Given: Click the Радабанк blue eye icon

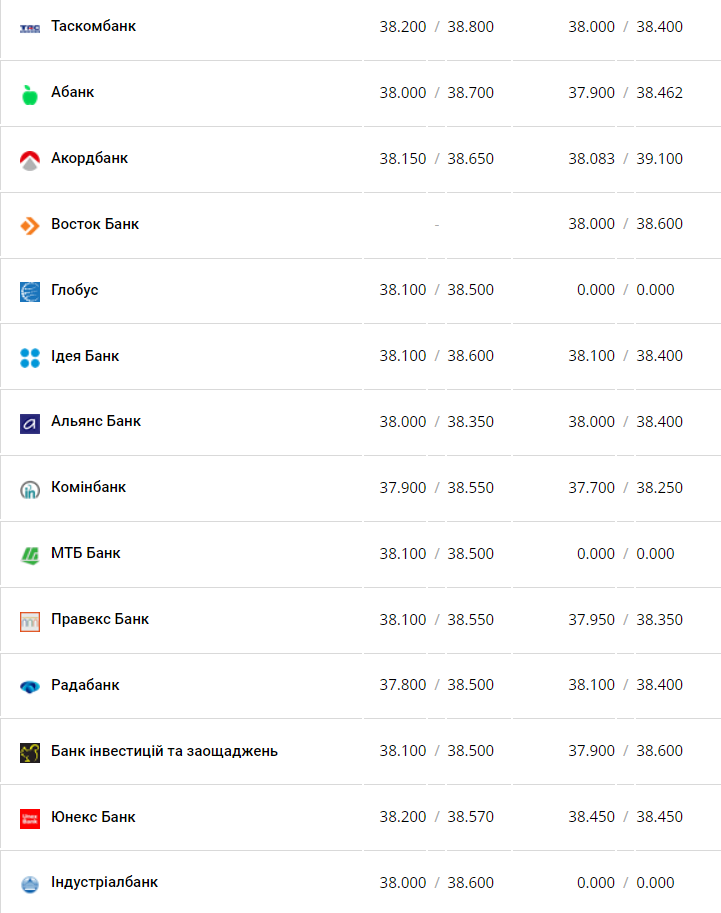Looking at the screenshot, I should [30, 687].
